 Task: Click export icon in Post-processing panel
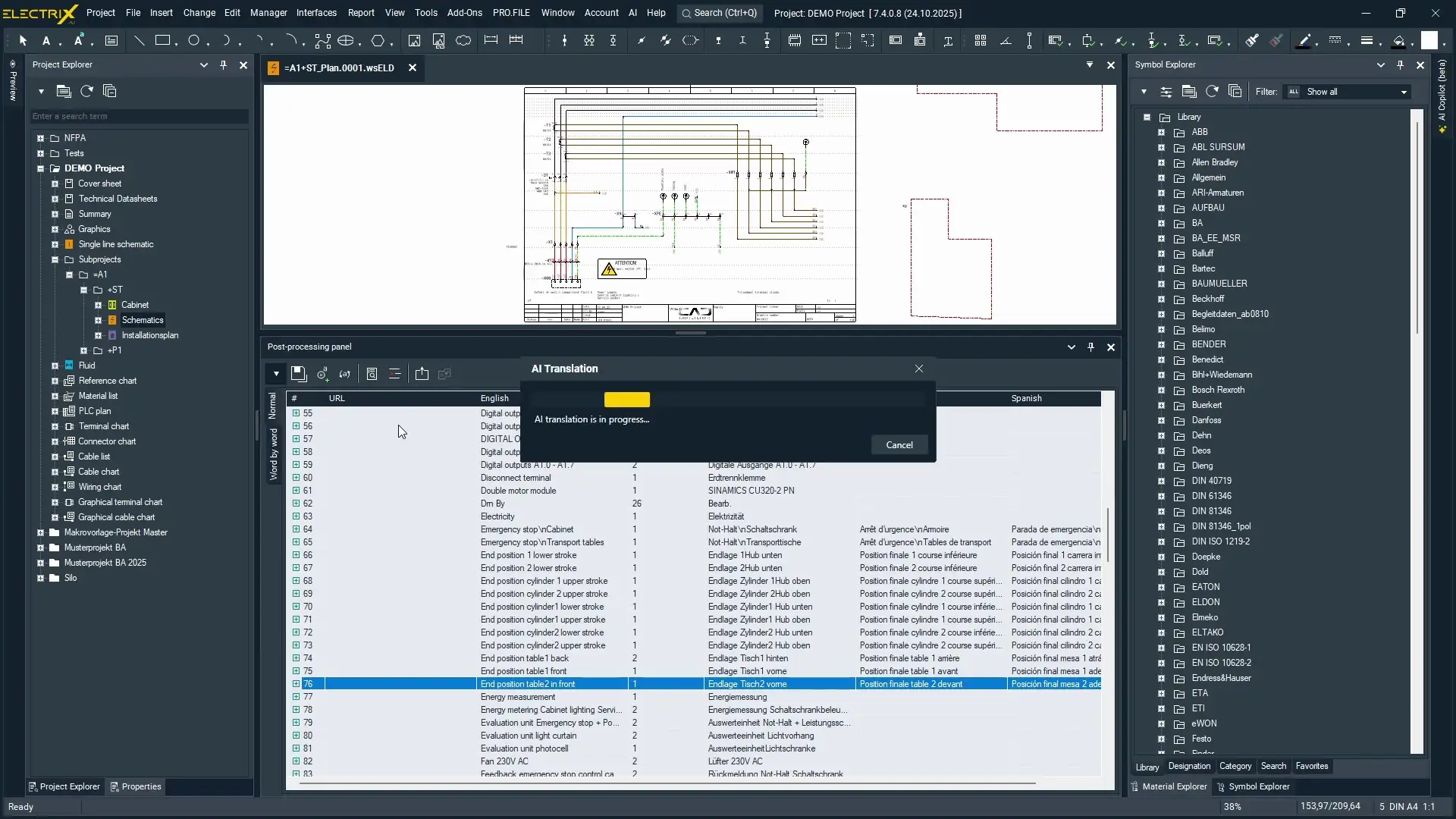422,374
